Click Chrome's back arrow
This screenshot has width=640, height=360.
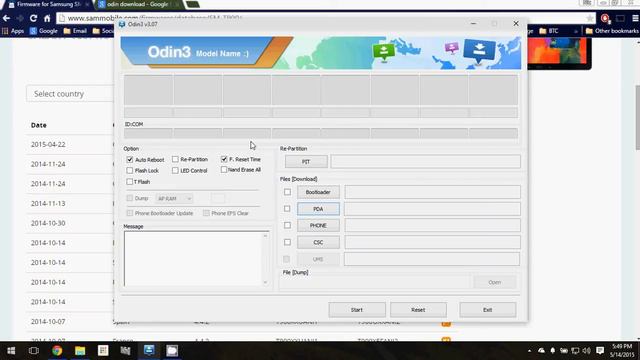6,18
